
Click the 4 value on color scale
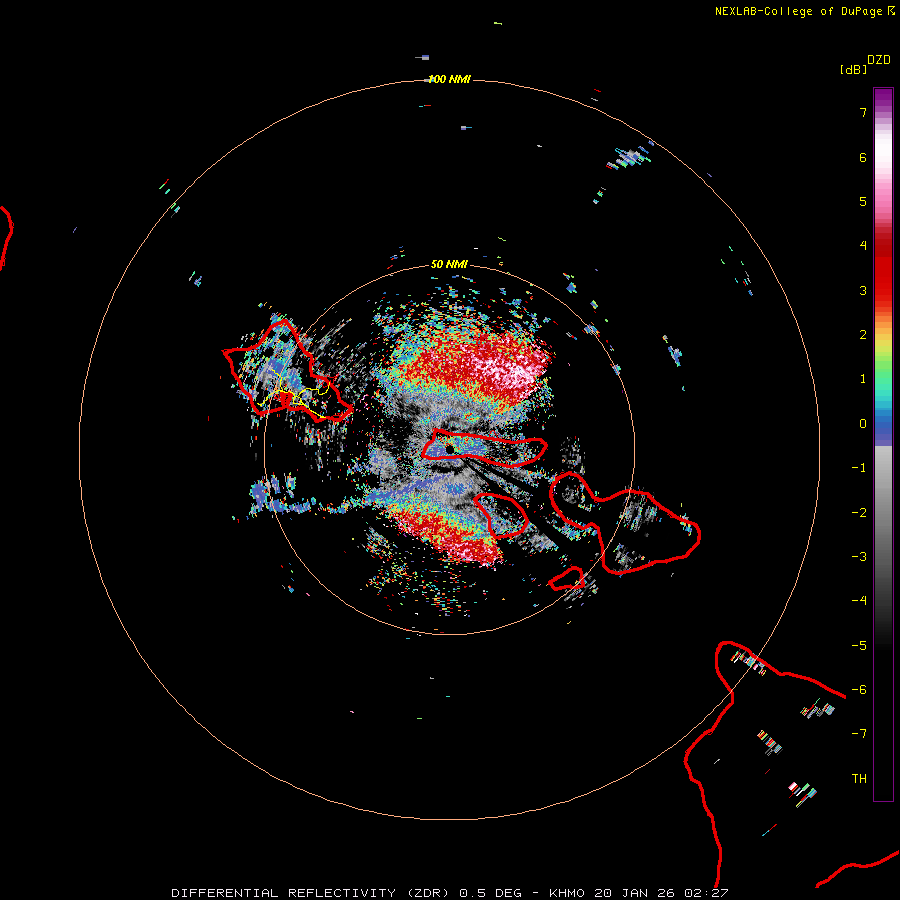[863, 246]
